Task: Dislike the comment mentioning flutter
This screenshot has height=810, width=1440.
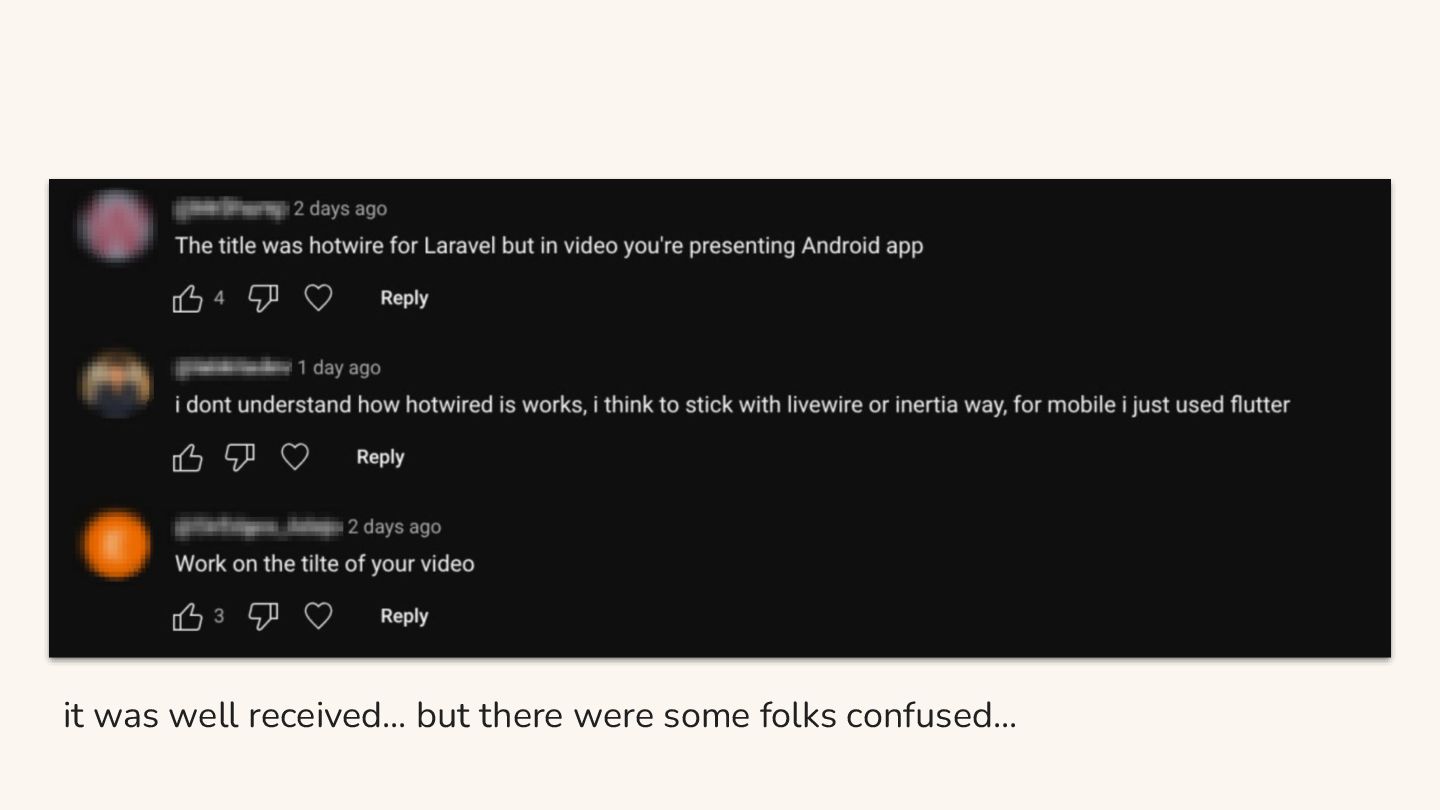Action: (x=239, y=457)
